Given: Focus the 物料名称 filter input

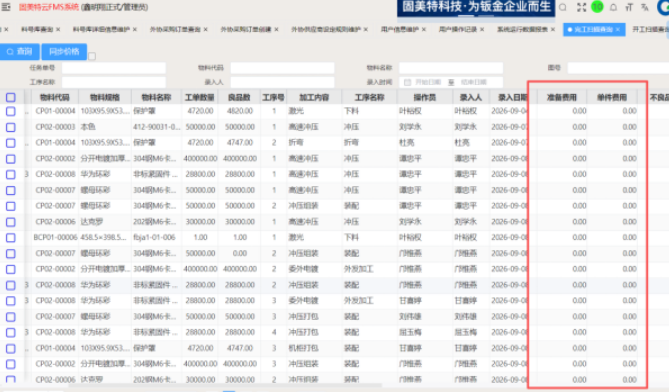Looking at the screenshot, I should 451,68.
